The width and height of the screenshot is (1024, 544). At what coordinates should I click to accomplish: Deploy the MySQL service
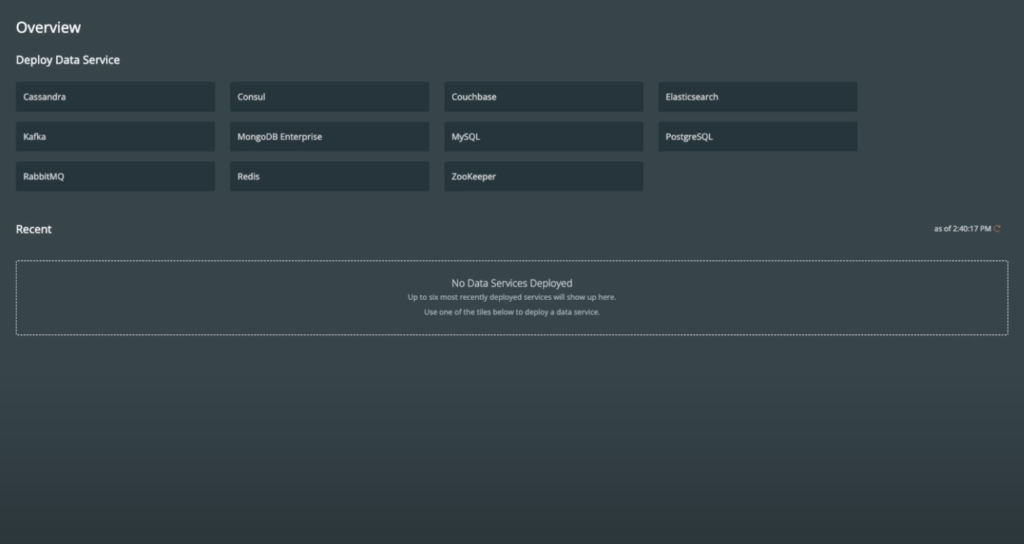pyautogui.click(x=543, y=137)
